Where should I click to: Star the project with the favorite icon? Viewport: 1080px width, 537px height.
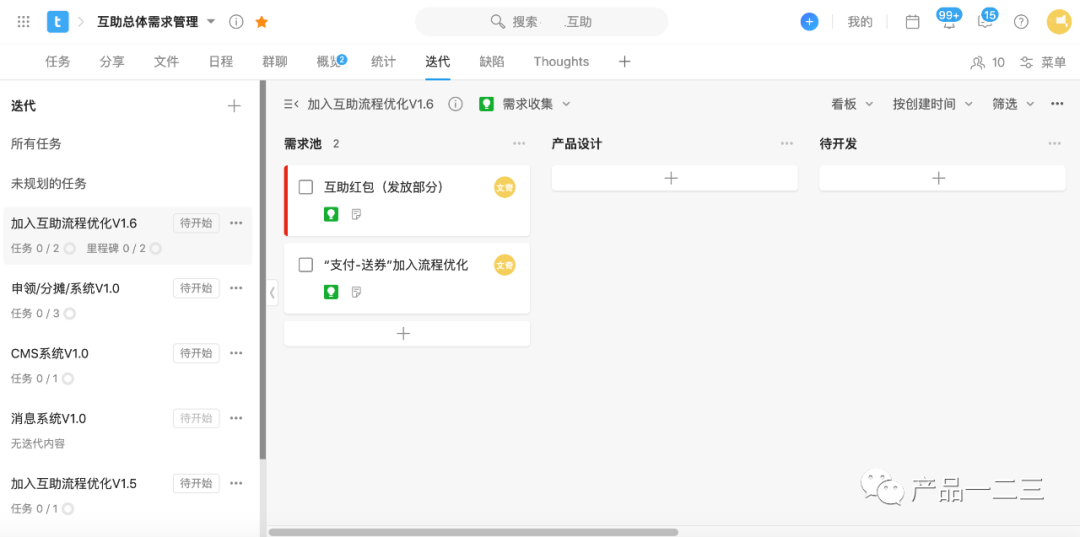click(262, 21)
